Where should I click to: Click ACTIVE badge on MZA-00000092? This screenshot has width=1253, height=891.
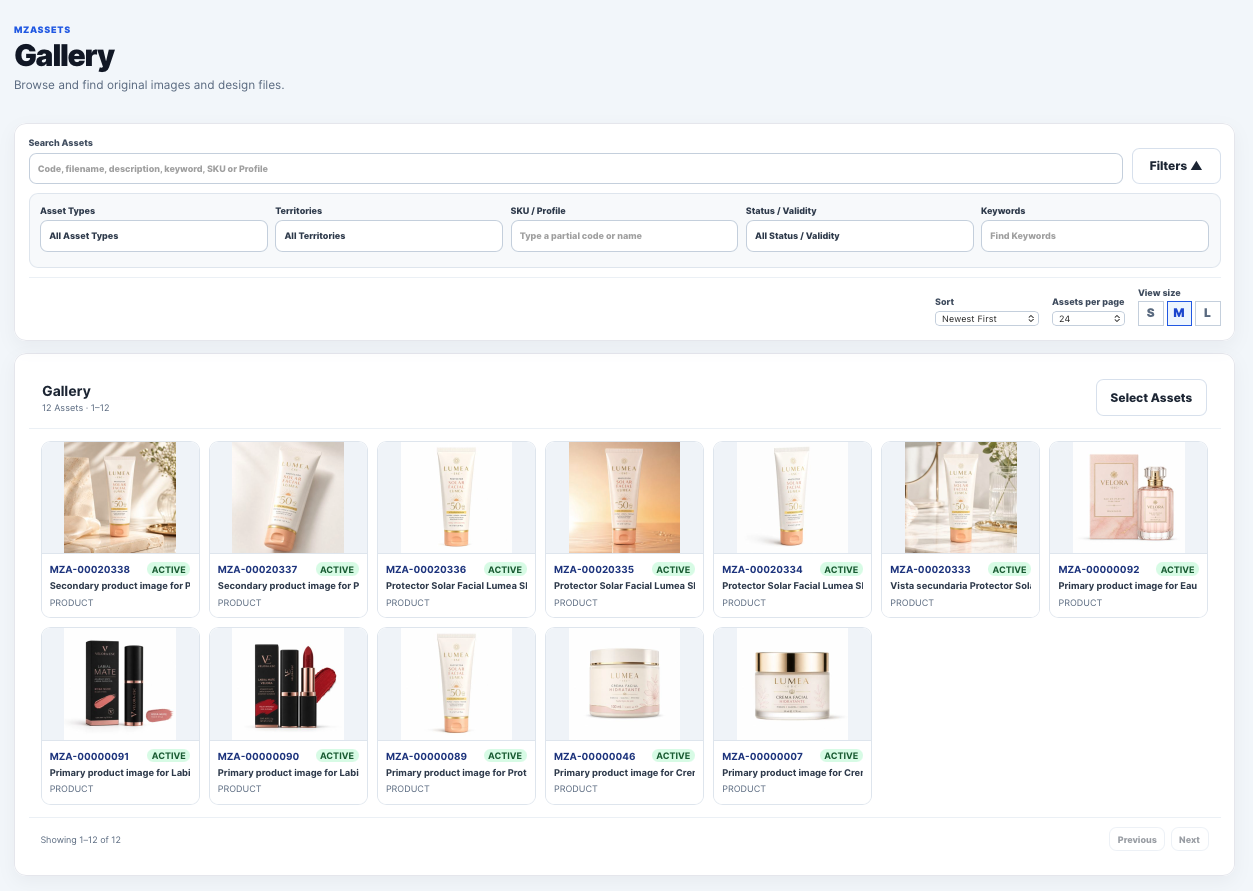point(1177,570)
